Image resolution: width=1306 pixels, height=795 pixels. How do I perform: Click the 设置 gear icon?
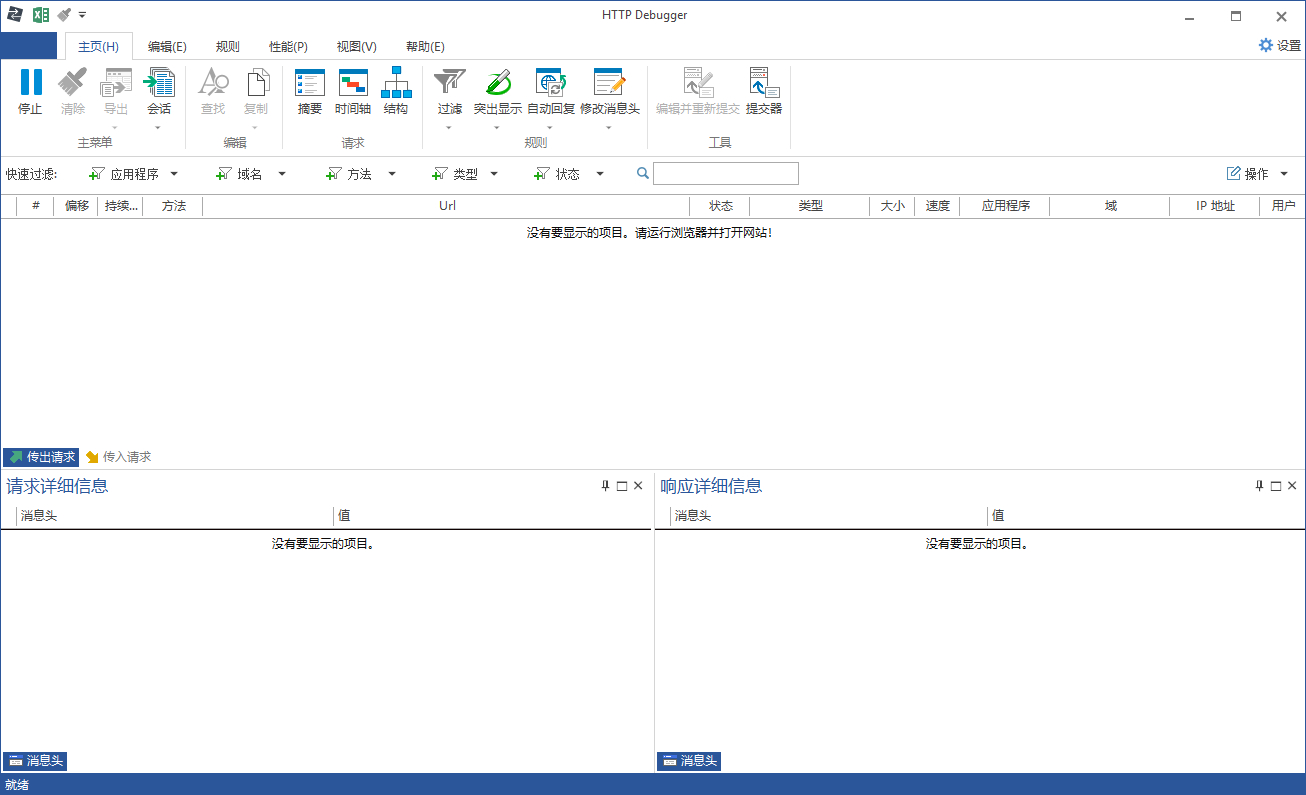[1266, 45]
